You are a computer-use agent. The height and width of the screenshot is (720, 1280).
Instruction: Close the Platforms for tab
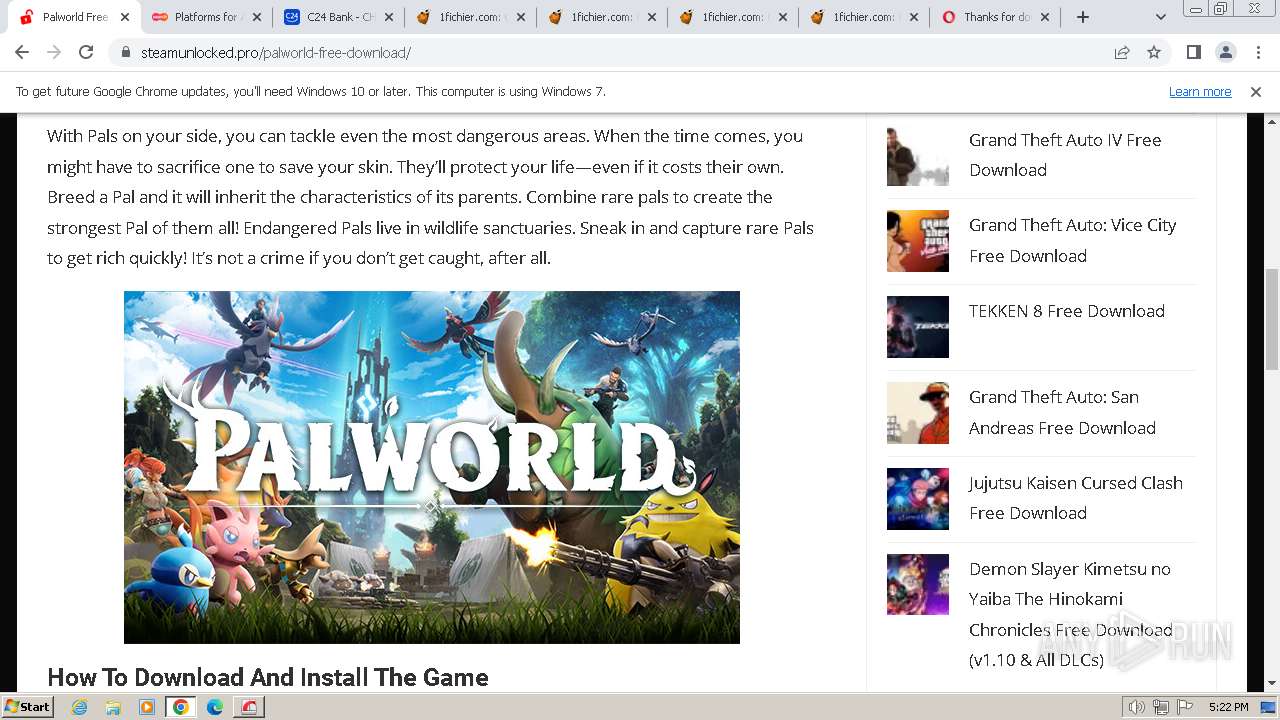click(x=257, y=17)
